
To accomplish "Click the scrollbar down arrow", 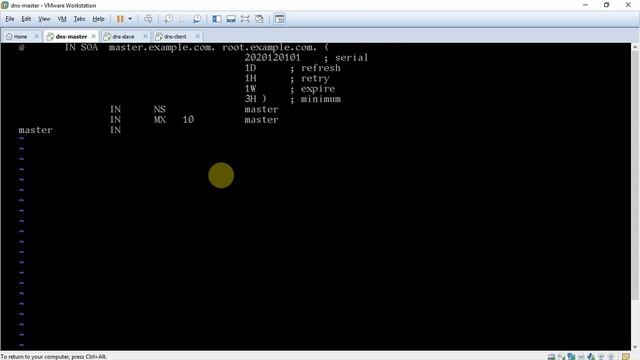I will pos(635,347).
